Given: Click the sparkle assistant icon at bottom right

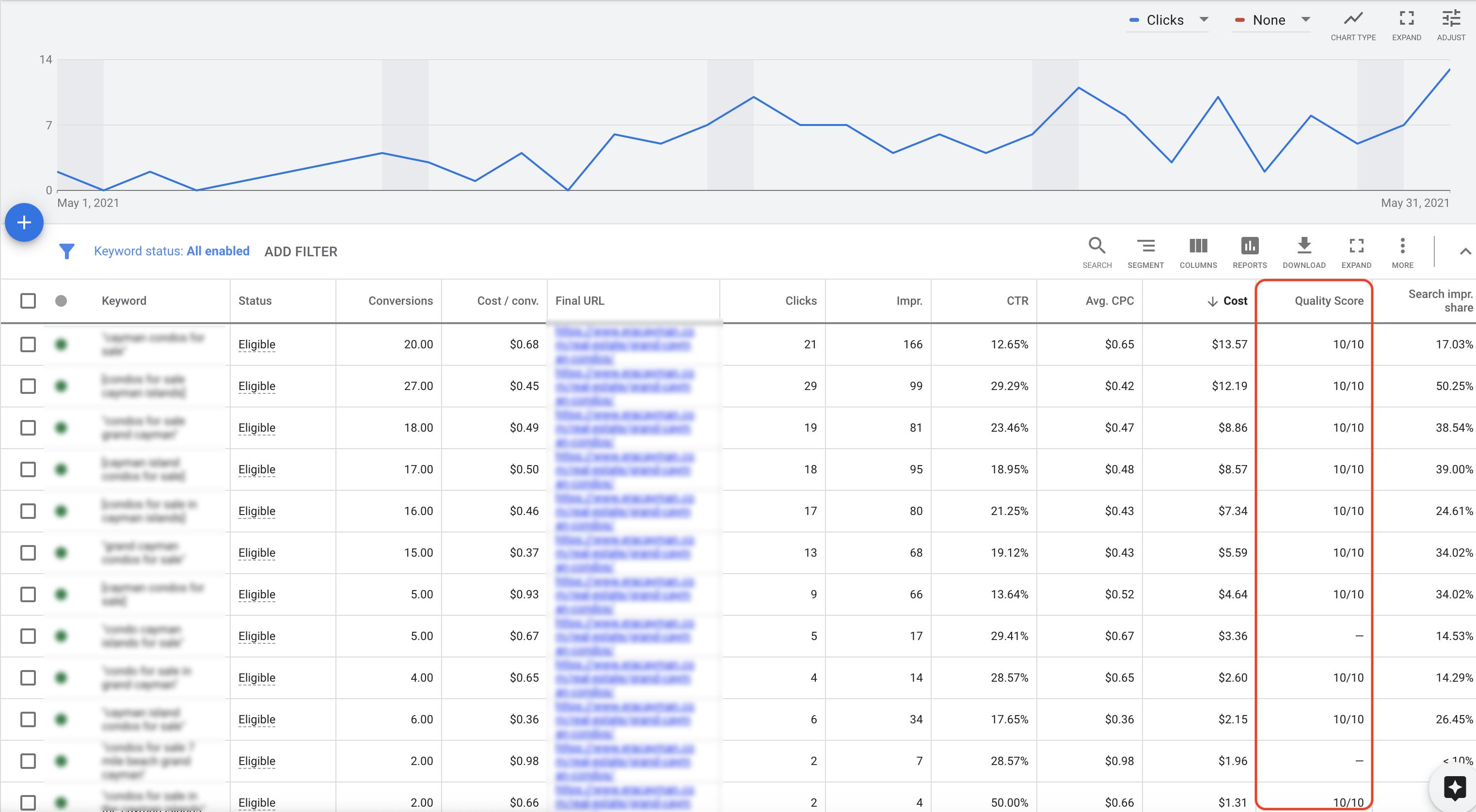Looking at the screenshot, I should (x=1455, y=788).
